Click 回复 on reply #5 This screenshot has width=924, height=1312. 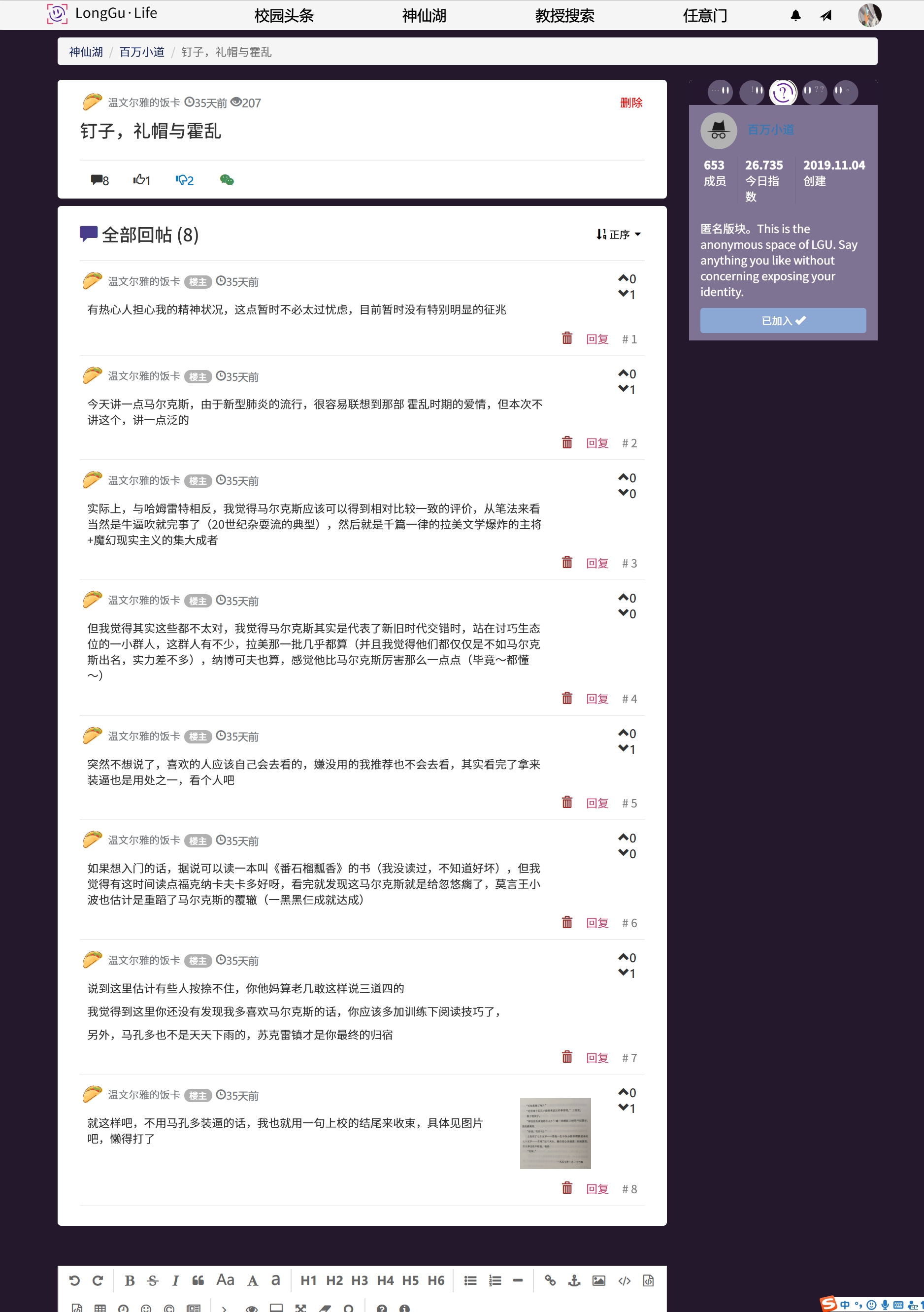point(597,803)
